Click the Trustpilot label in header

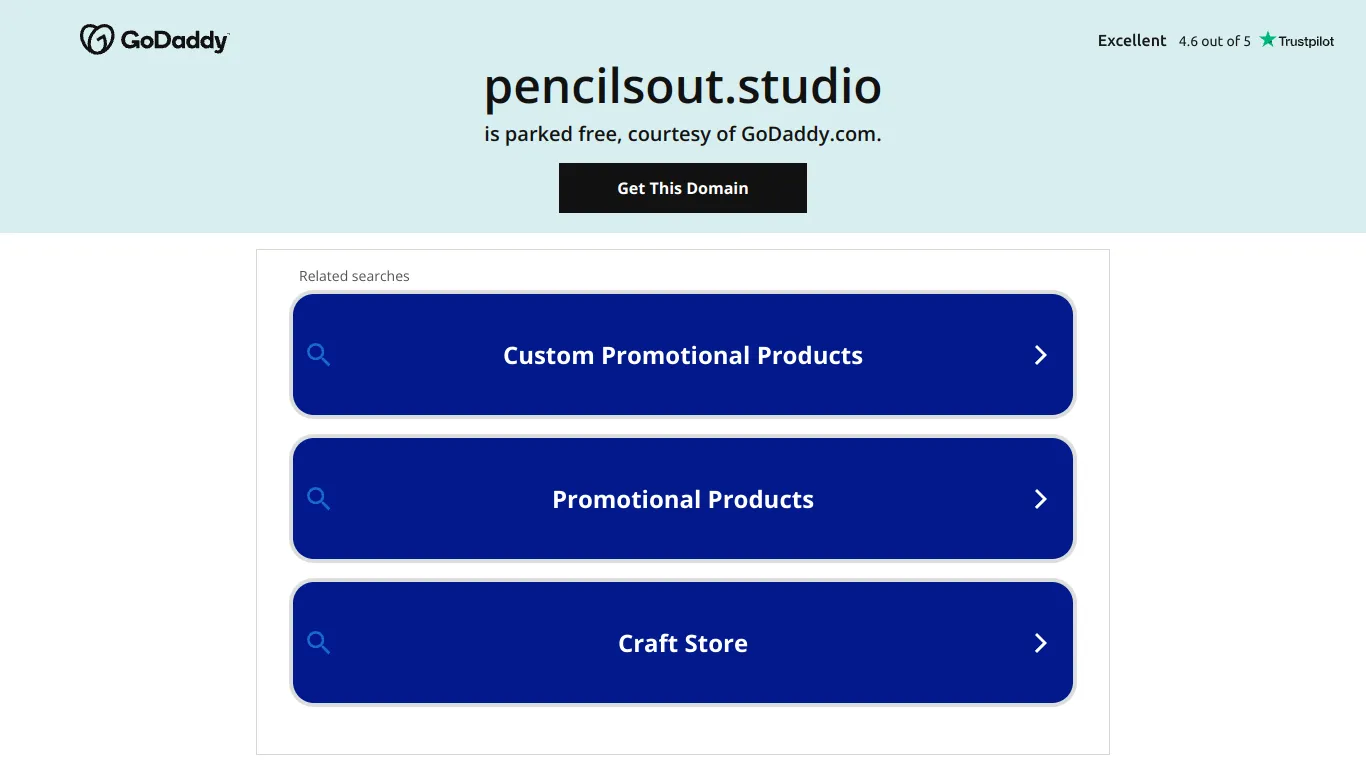click(x=1305, y=41)
